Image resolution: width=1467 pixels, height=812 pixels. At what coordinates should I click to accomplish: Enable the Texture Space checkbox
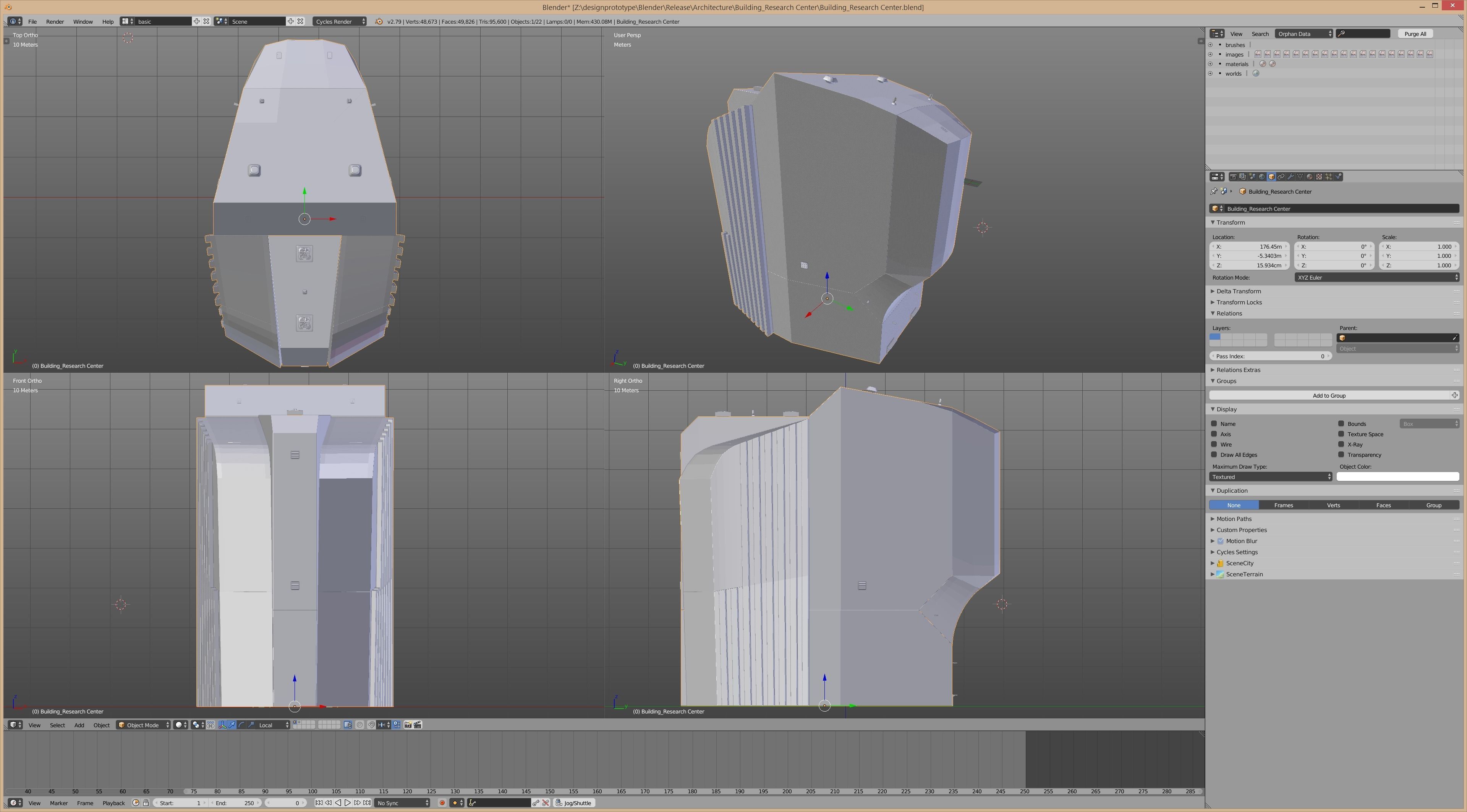click(1341, 434)
